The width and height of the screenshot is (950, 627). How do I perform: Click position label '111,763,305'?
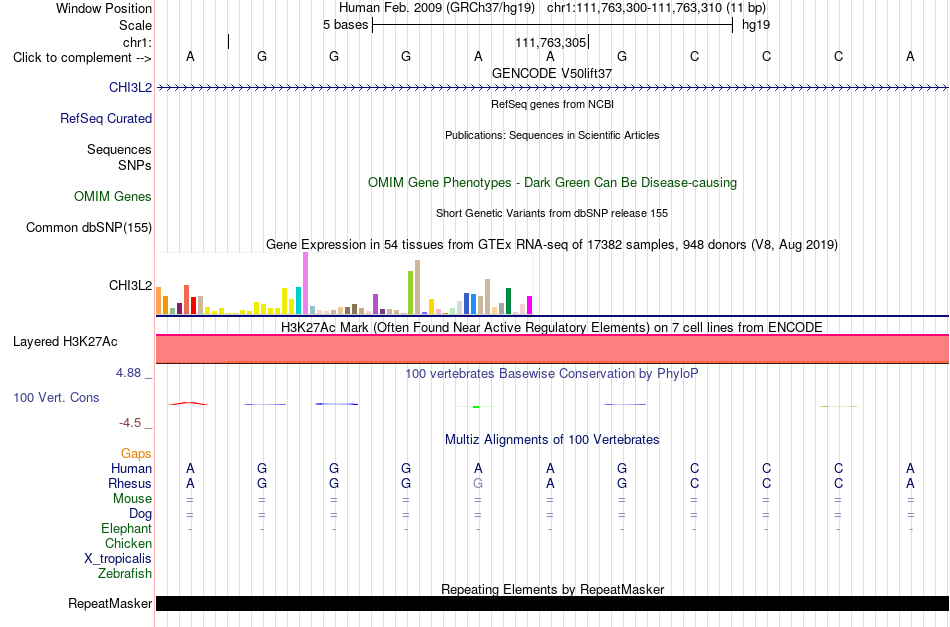(x=551, y=42)
